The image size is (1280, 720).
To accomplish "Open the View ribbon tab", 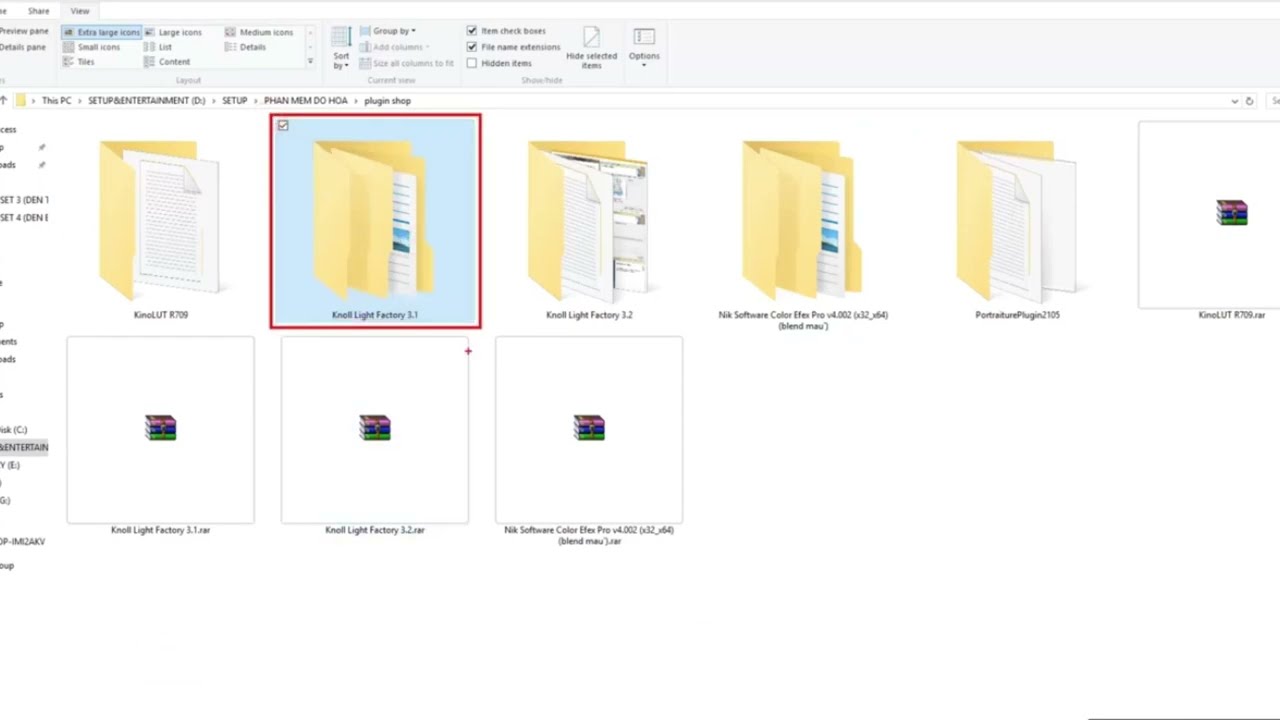I will pyautogui.click(x=79, y=11).
